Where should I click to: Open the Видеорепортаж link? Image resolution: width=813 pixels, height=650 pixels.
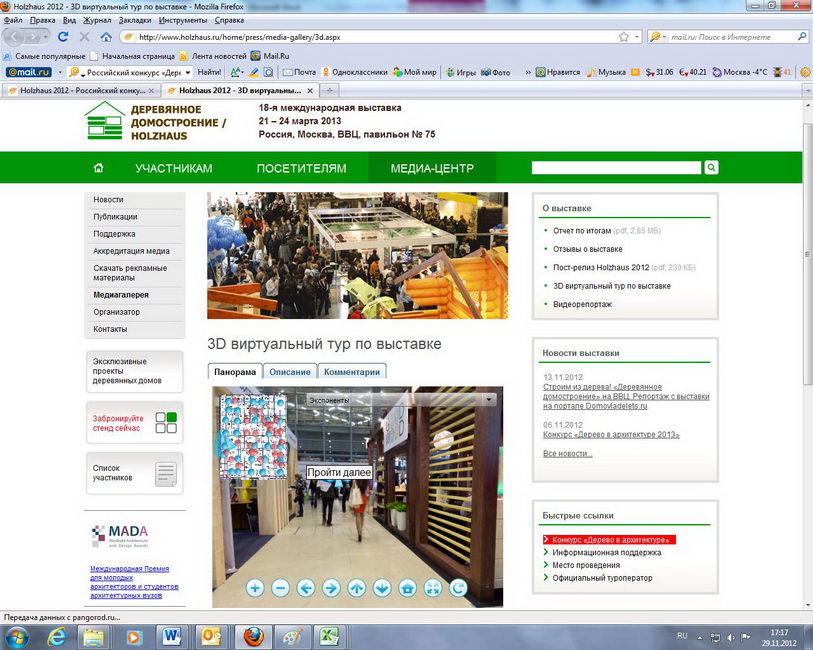pos(583,304)
